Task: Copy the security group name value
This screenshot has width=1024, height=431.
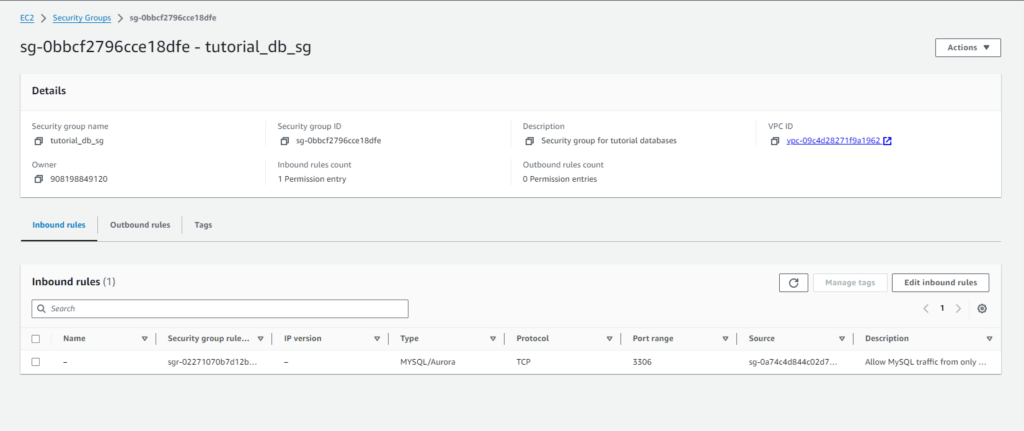Action: (x=38, y=141)
